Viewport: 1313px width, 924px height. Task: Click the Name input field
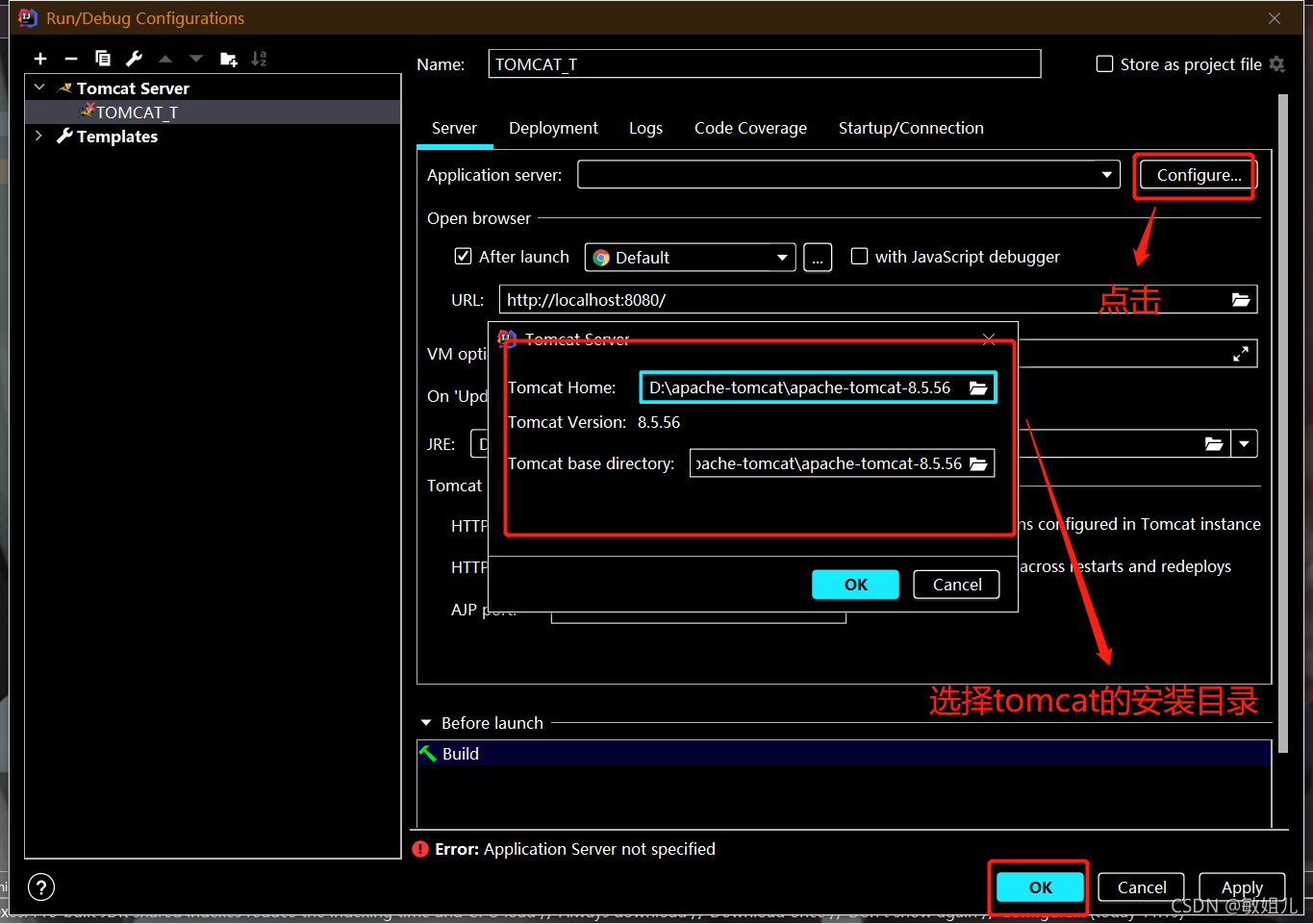(765, 64)
